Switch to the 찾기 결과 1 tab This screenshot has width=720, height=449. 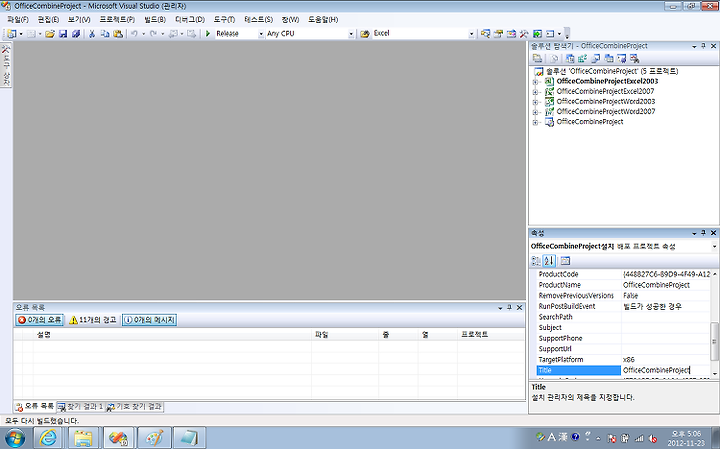[80, 407]
